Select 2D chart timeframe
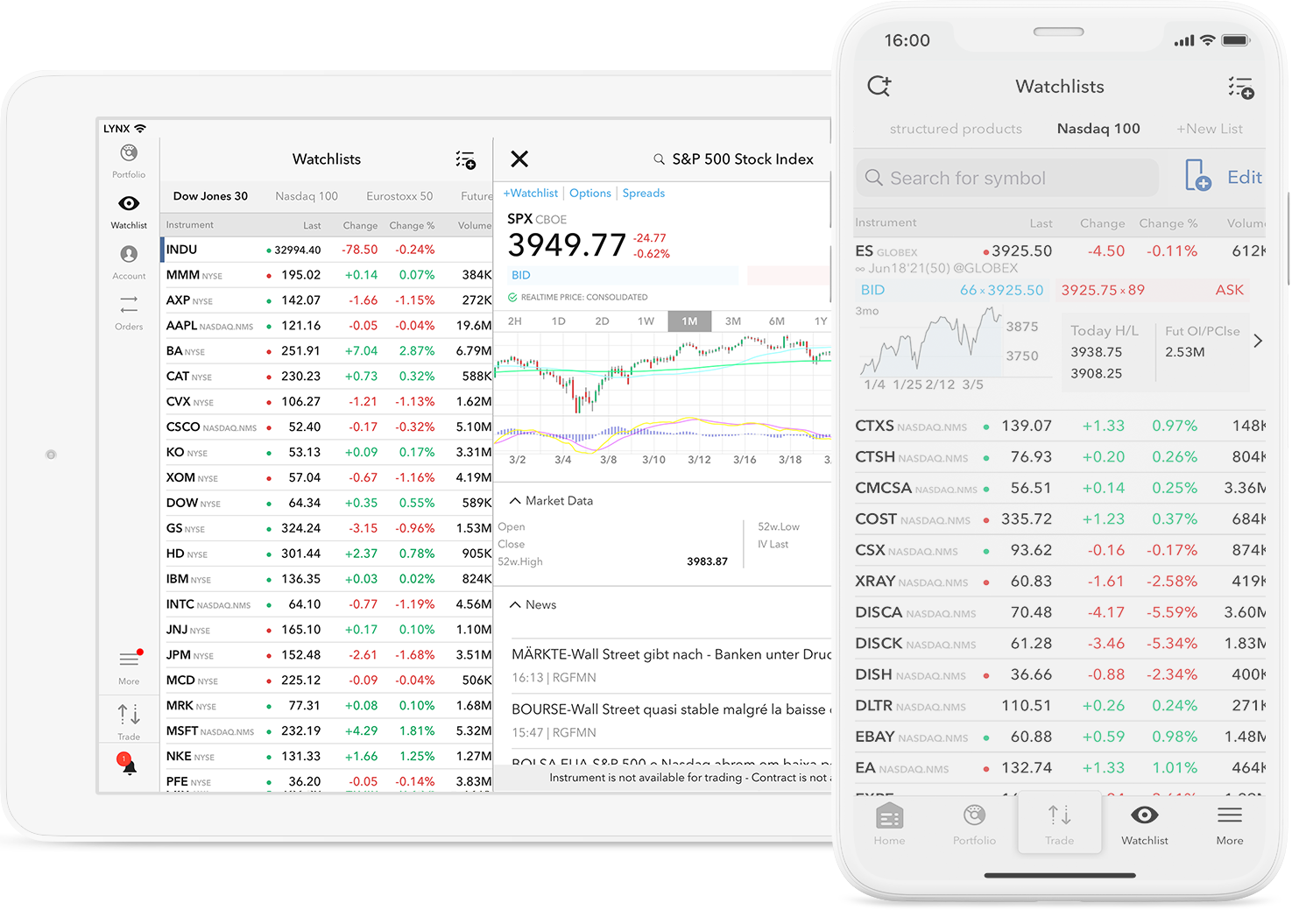The image size is (1299, 924). click(x=602, y=321)
